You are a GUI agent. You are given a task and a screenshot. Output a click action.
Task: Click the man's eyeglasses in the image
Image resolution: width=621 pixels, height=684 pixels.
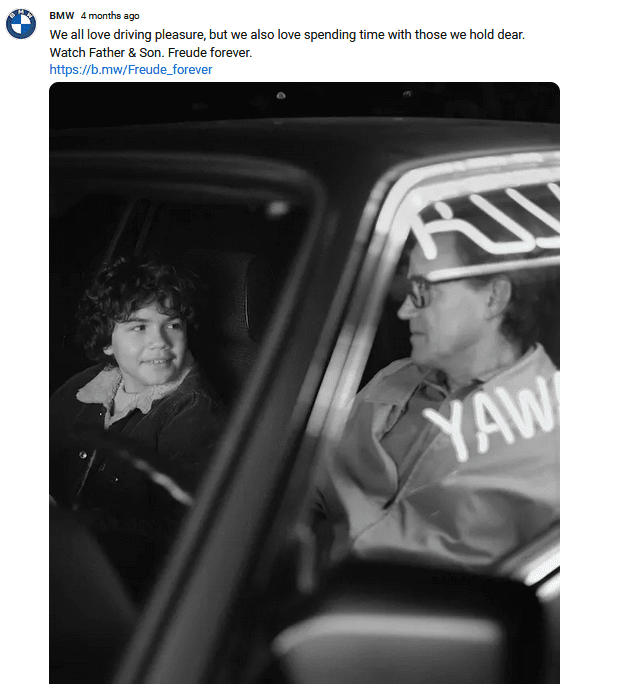click(423, 291)
